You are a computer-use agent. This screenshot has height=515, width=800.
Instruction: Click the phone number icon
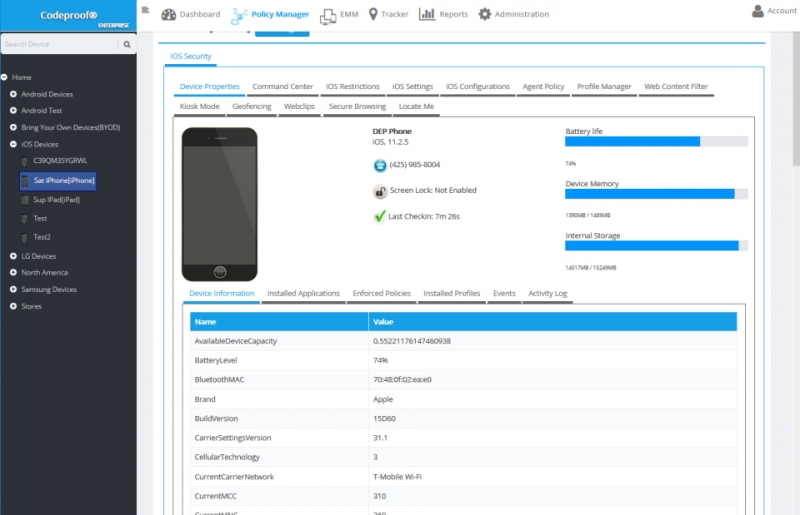tap(380, 165)
